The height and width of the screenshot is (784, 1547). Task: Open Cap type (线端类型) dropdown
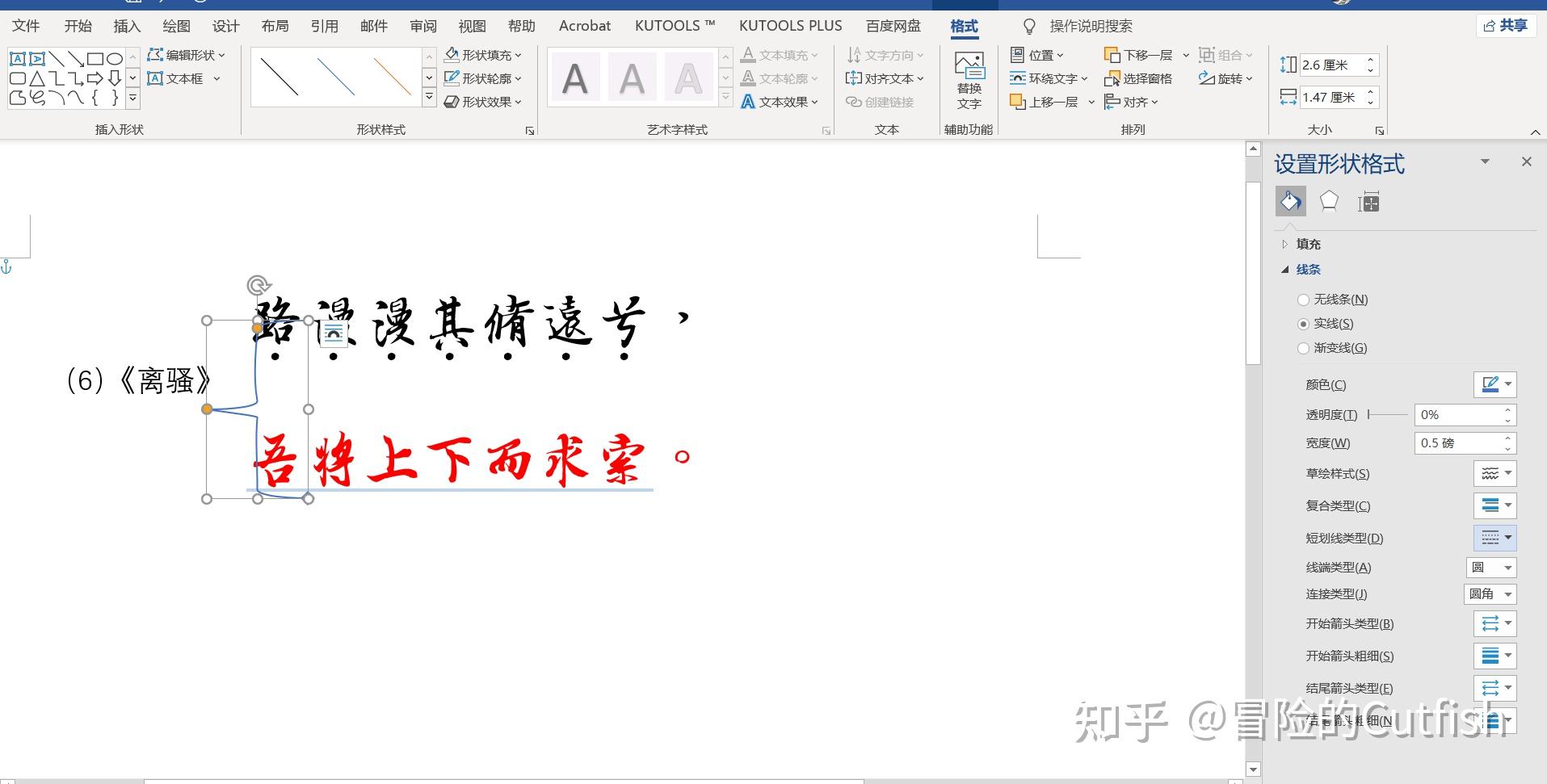1491,568
